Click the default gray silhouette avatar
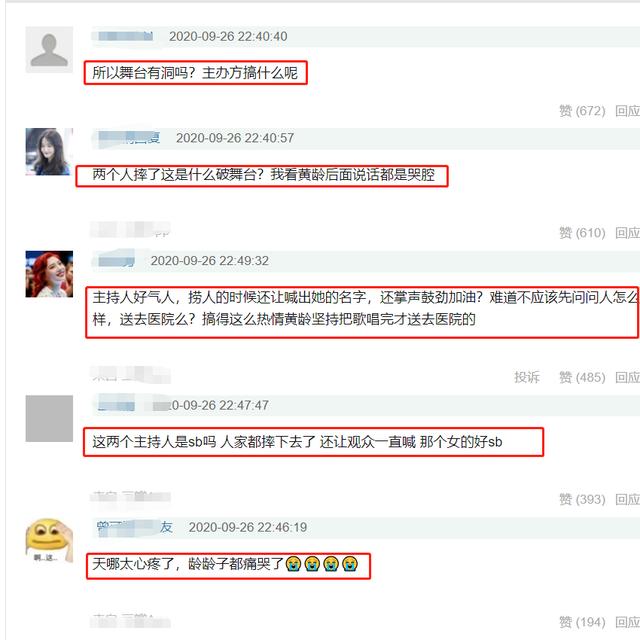Screen dimensions: 640x640 pos(49,49)
